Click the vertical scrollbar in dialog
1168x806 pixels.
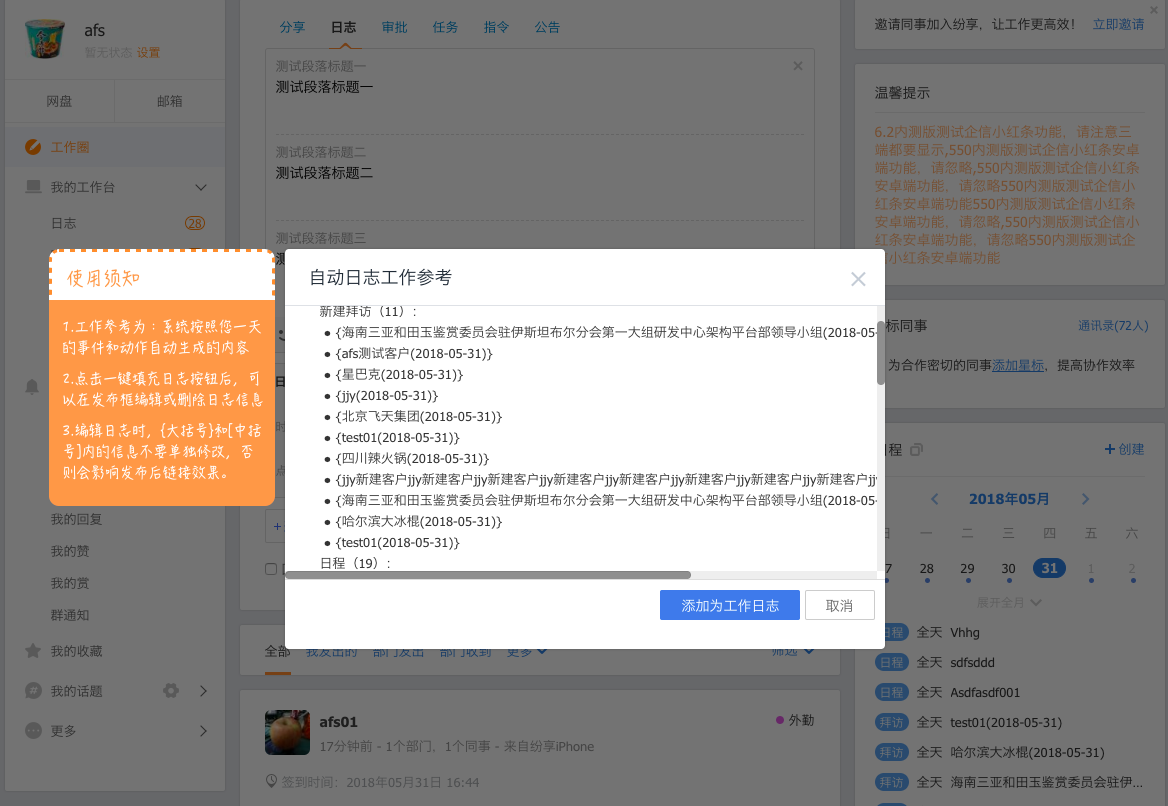(880, 352)
